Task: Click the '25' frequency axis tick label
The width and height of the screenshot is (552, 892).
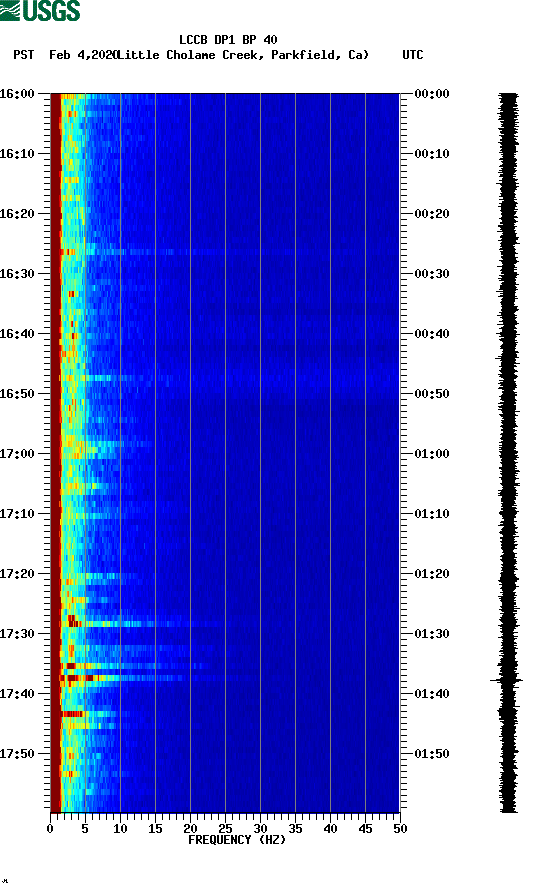Action: [x=225, y=829]
